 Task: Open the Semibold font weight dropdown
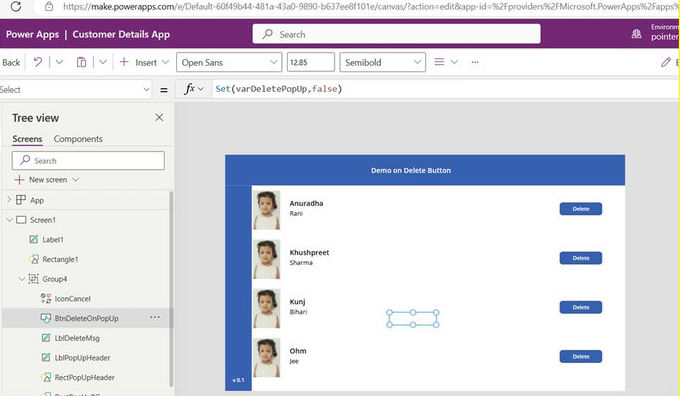[x=382, y=62]
